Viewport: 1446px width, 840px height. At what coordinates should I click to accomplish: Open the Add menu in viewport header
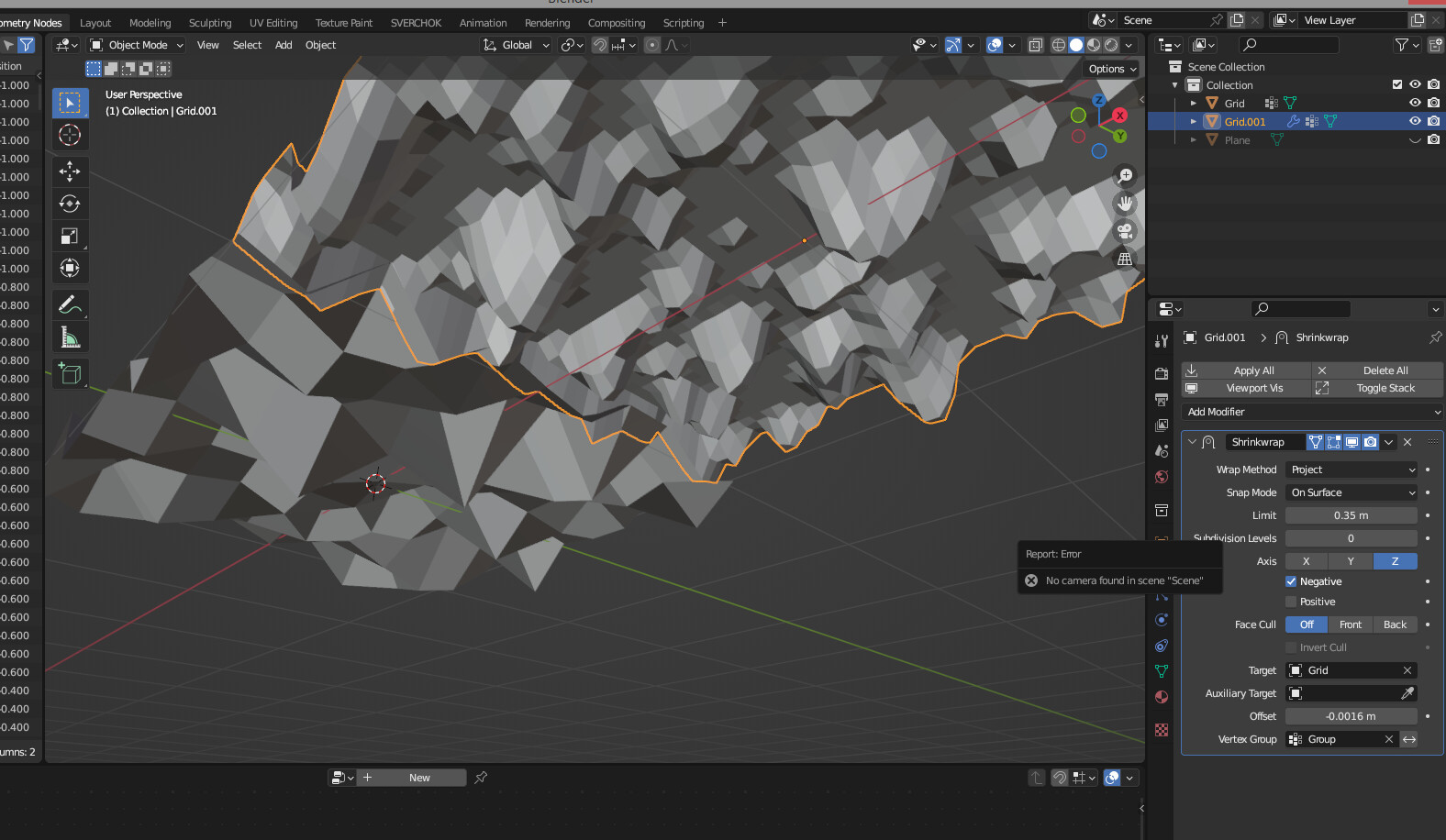(284, 45)
